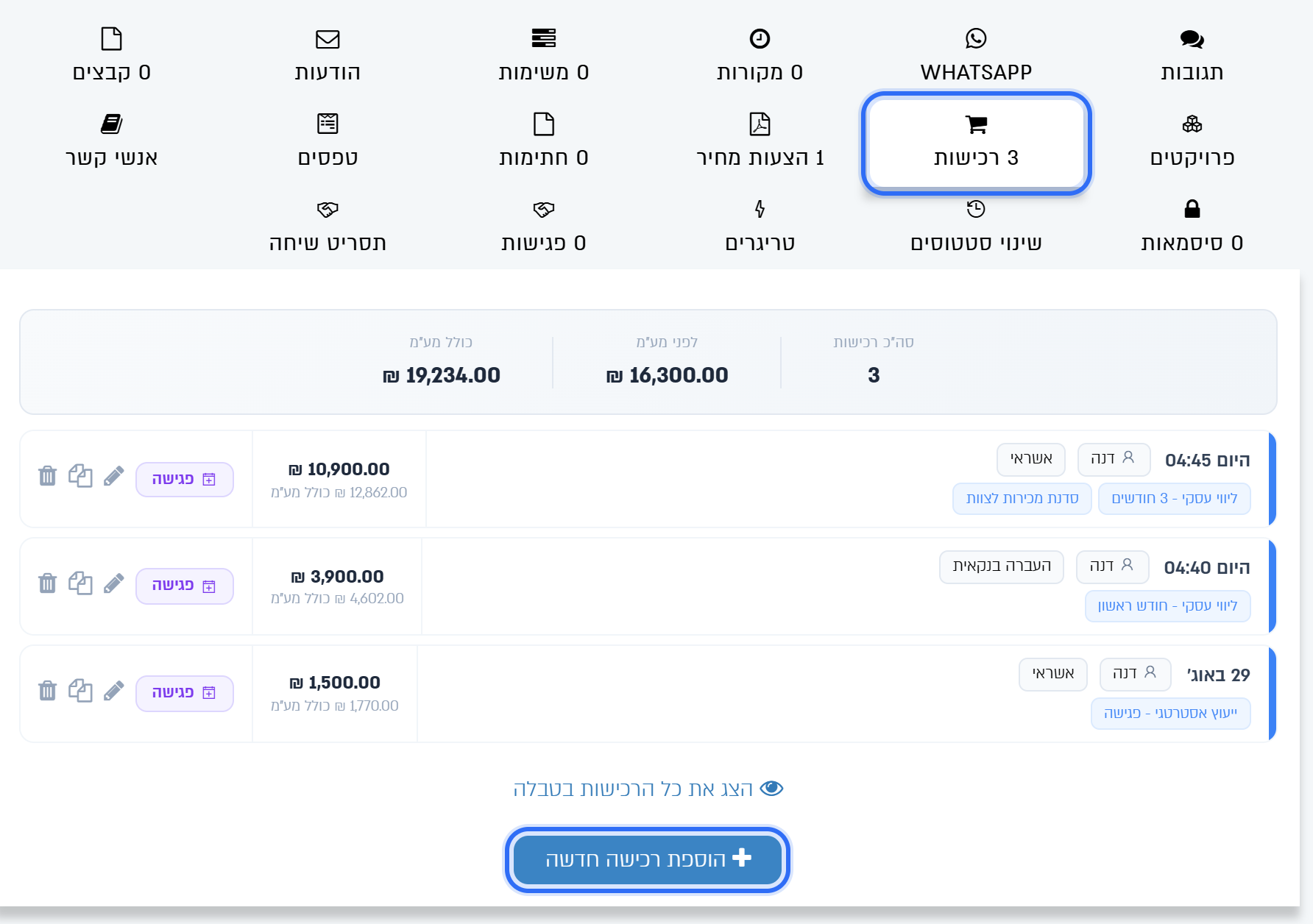Delete the ₪3,900.00 purchase
Viewport: 1313px width, 924px height.
[47, 583]
